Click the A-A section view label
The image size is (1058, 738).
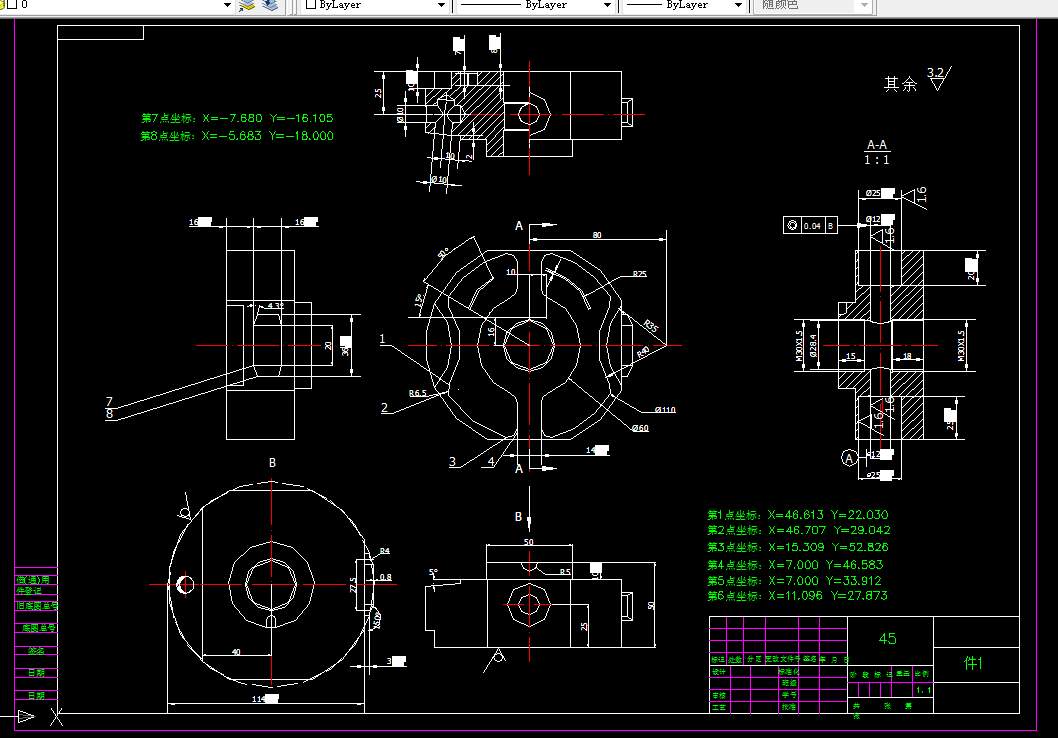876,144
